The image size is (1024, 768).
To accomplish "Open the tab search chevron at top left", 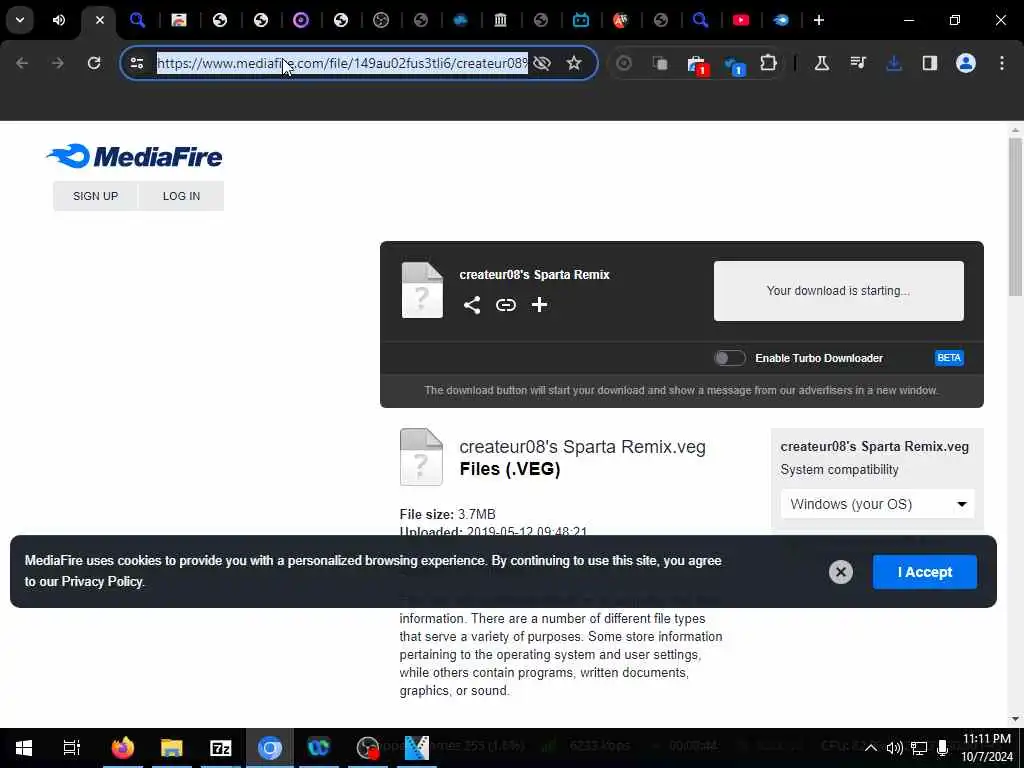I will pyautogui.click(x=20, y=20).
